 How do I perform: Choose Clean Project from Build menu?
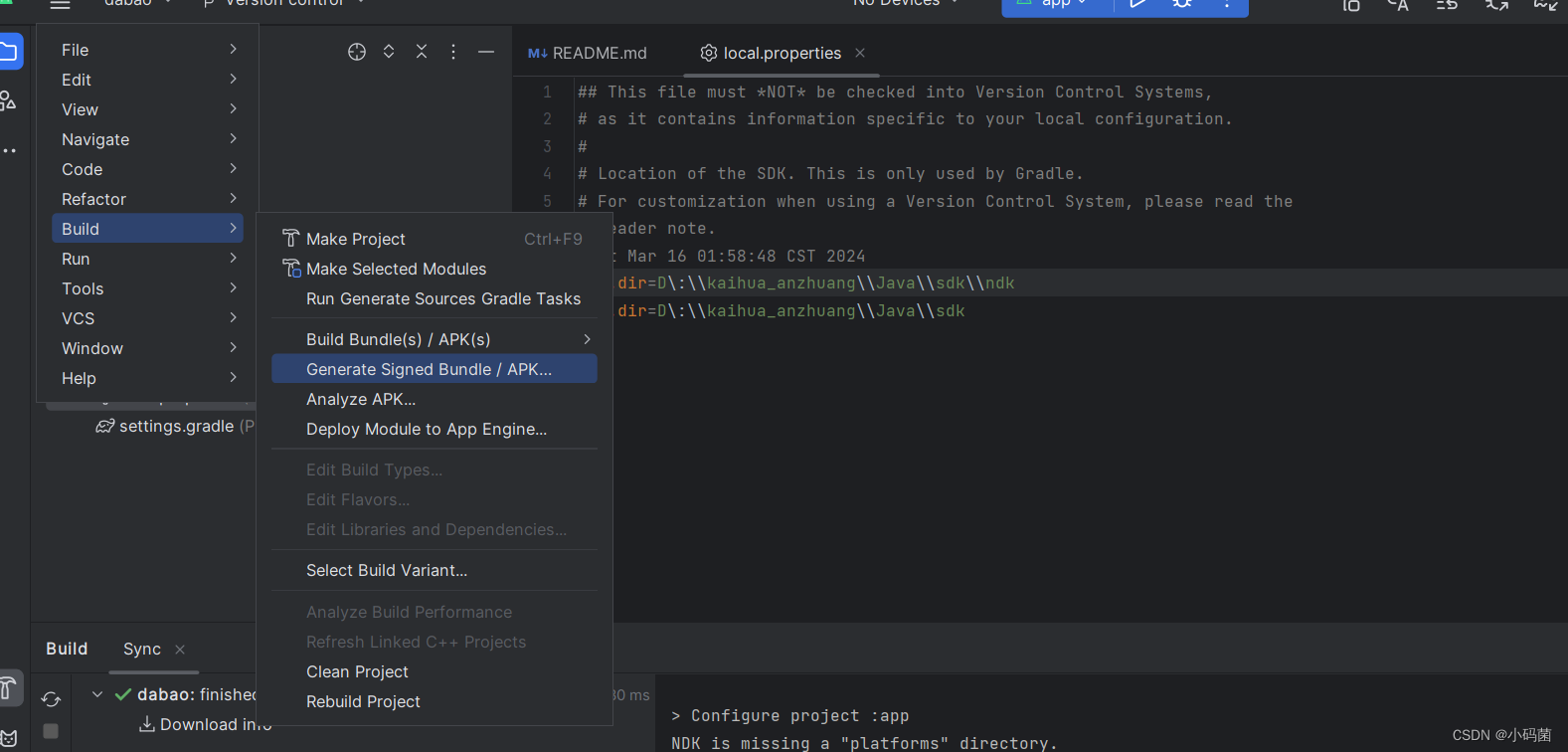pyautogui.click(x=435, y=671)
